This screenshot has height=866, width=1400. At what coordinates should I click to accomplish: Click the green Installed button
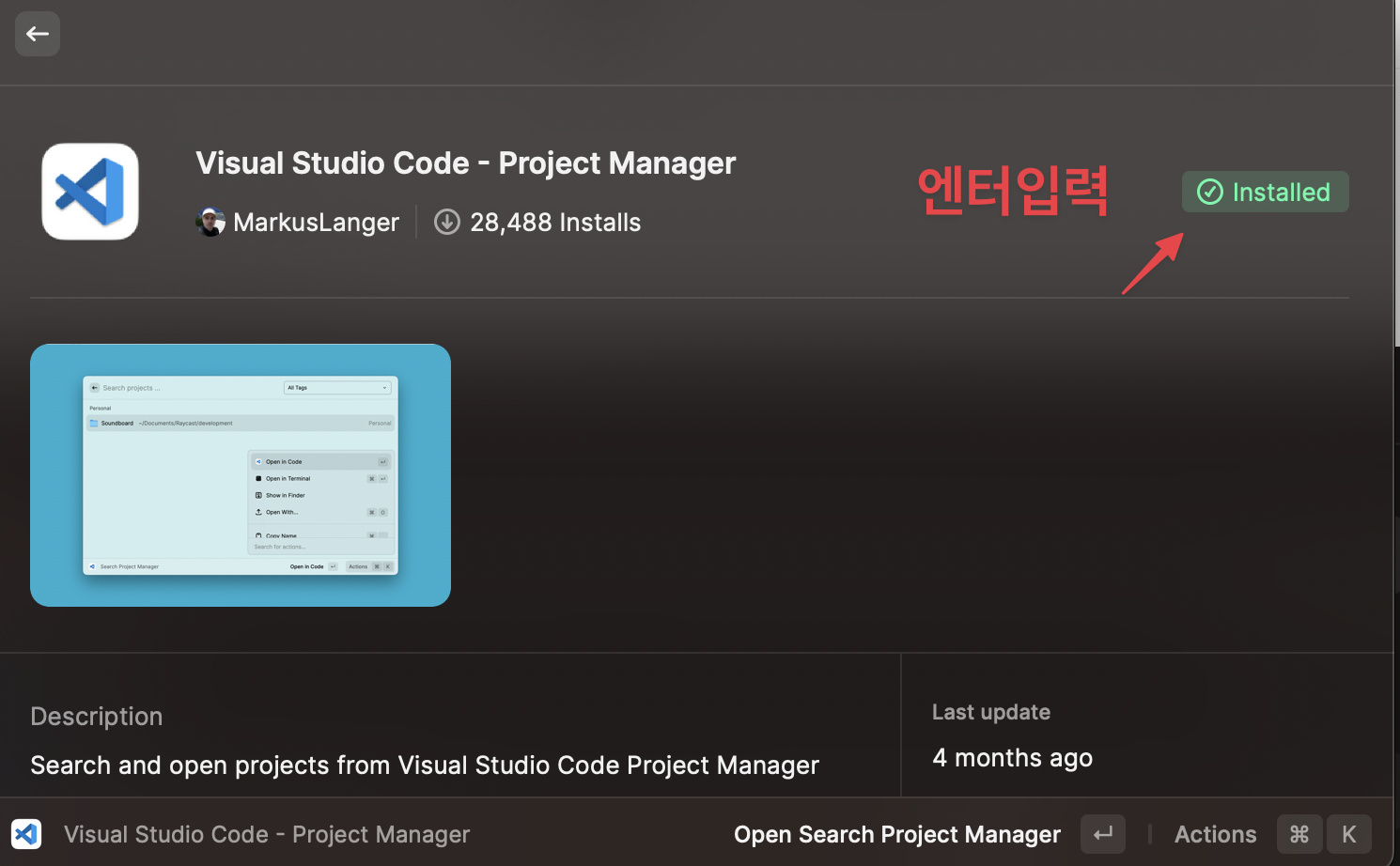click(x=1265, y=192)
